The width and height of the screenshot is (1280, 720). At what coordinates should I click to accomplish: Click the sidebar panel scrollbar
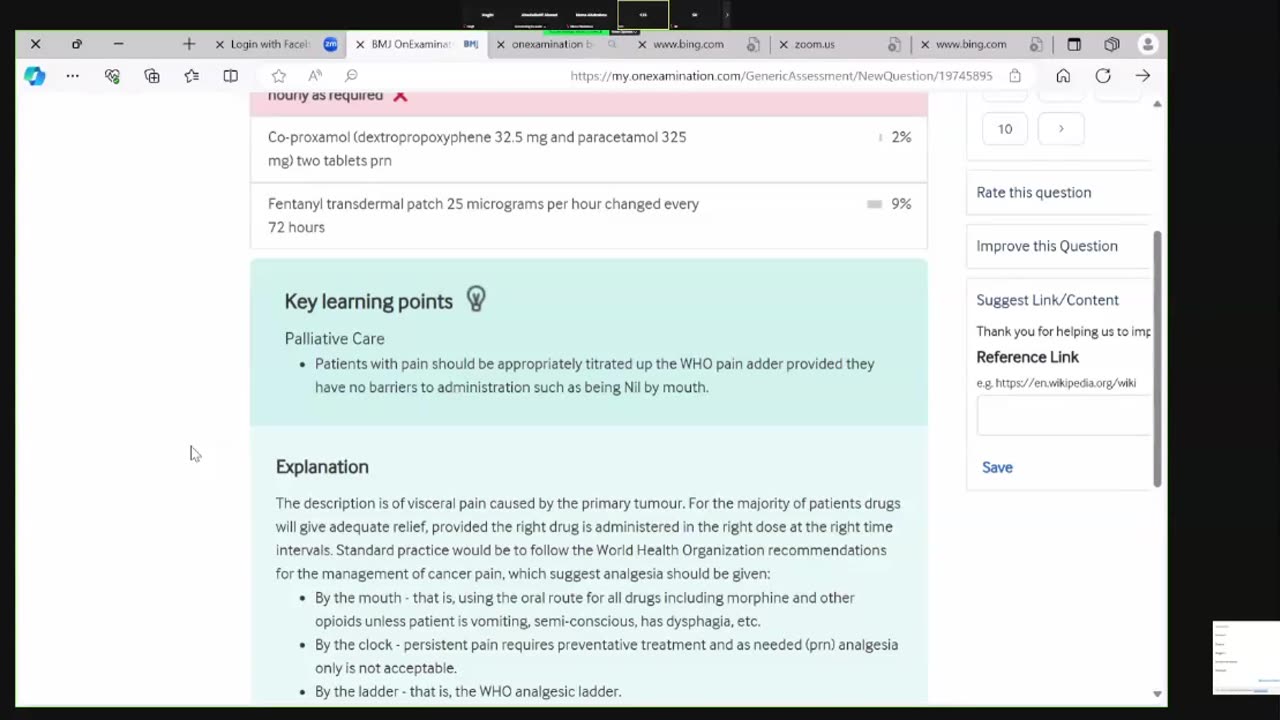point(1157,358)
